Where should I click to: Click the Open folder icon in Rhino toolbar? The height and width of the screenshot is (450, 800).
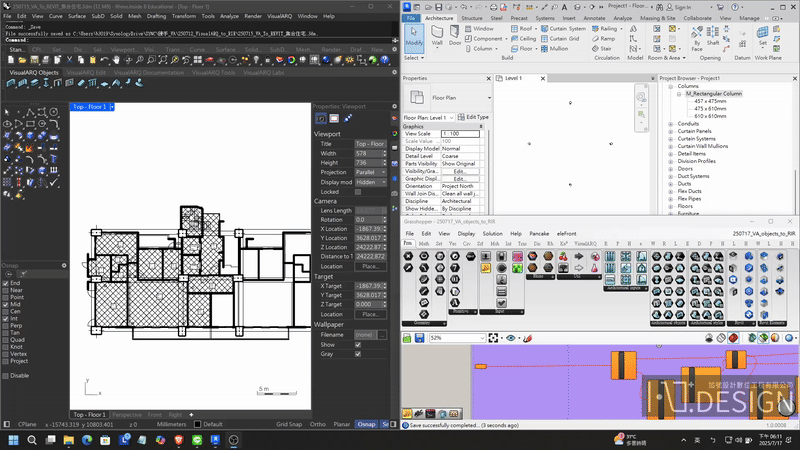tap(22, 60)
